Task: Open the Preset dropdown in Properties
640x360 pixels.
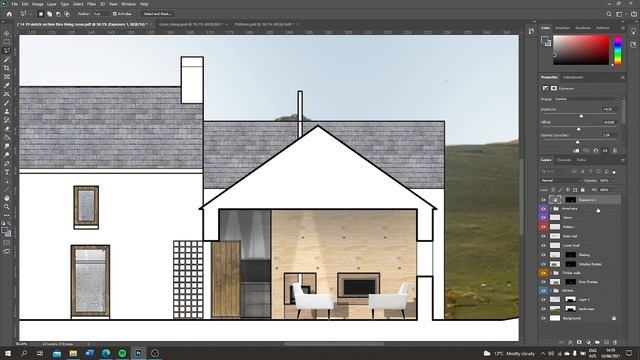Action: click(x=586, y=99)
